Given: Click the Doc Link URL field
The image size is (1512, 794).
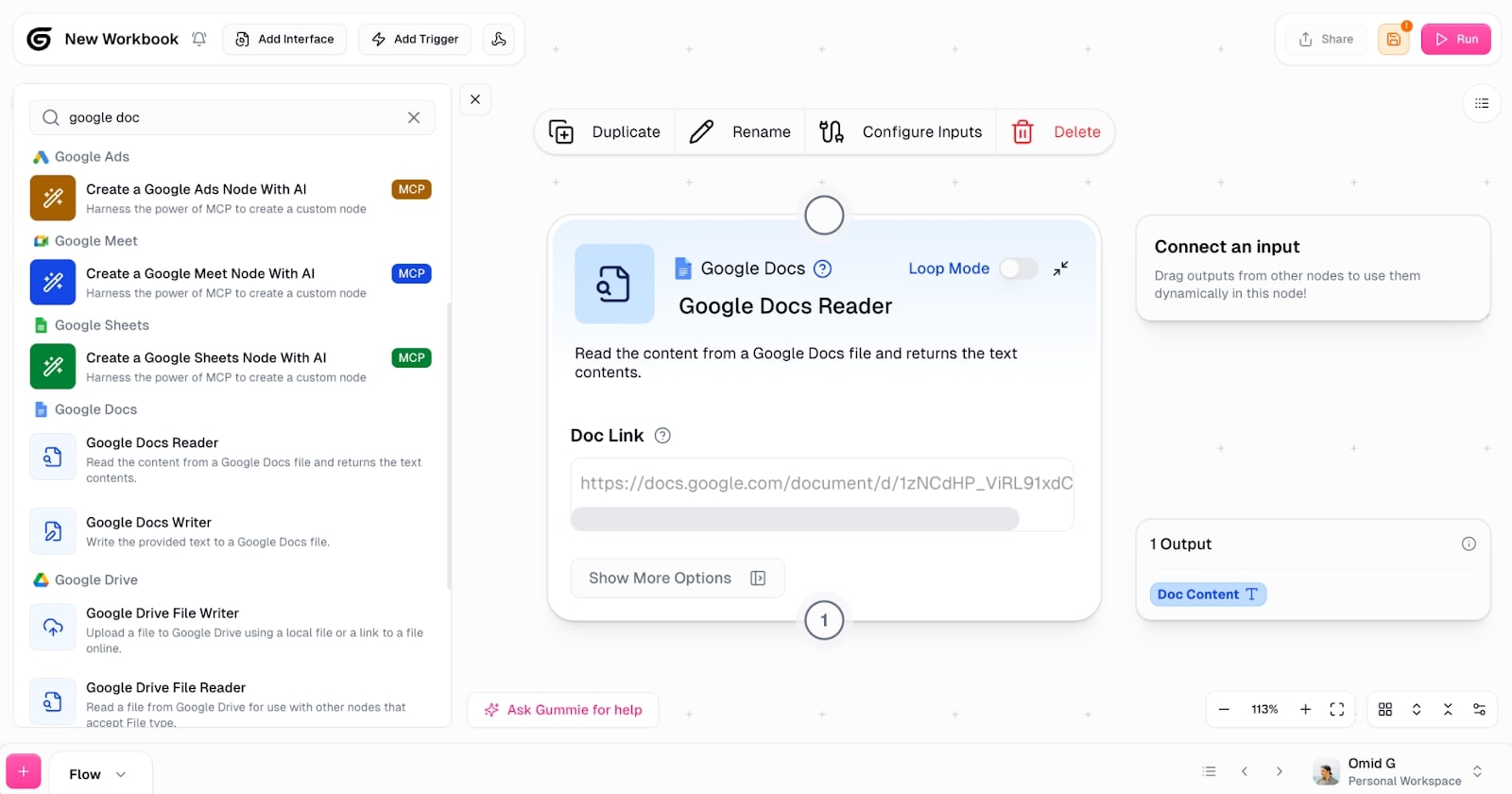Looking at the screenshot, I should tap(822, 483).
